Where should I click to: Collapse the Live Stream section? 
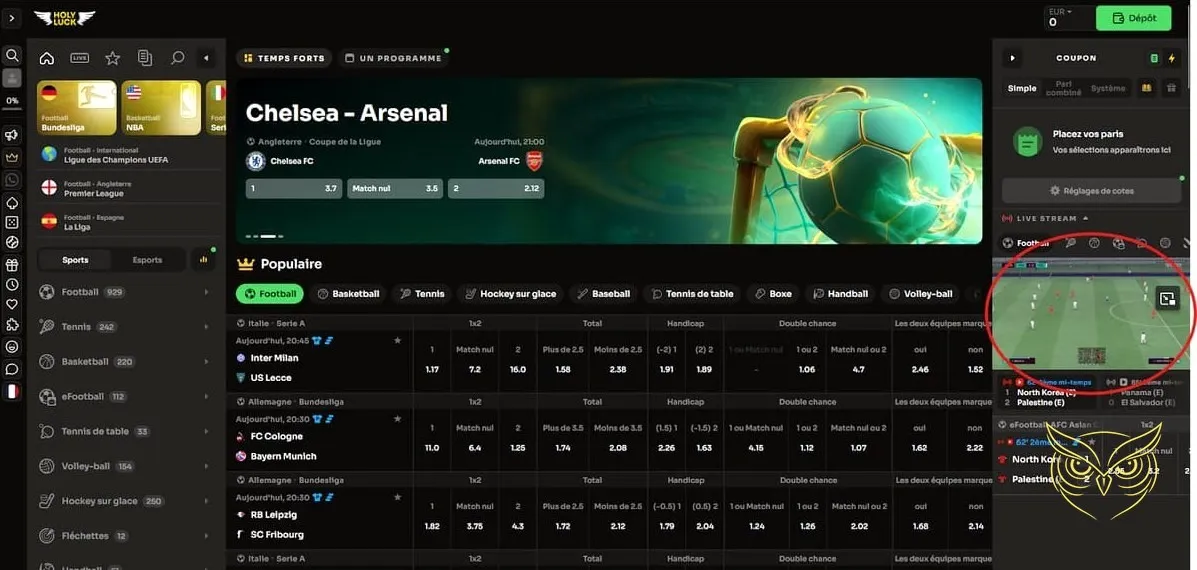click(1084, 218)
